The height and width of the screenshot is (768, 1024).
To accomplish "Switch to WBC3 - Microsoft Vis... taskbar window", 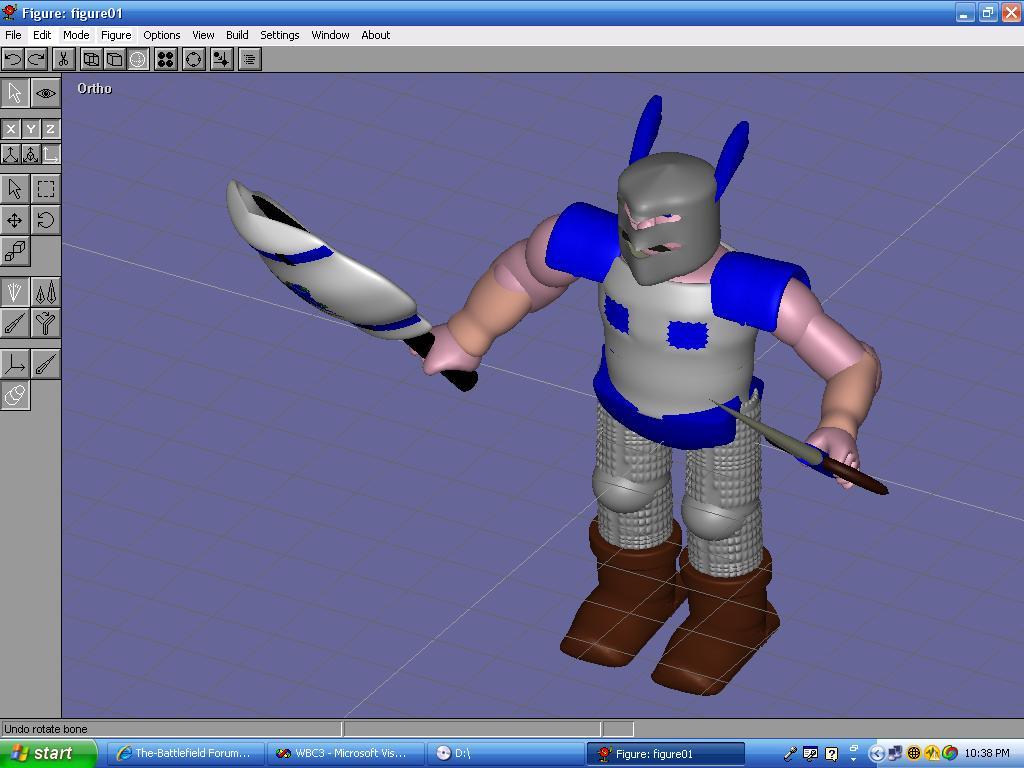I will [345, 753].
